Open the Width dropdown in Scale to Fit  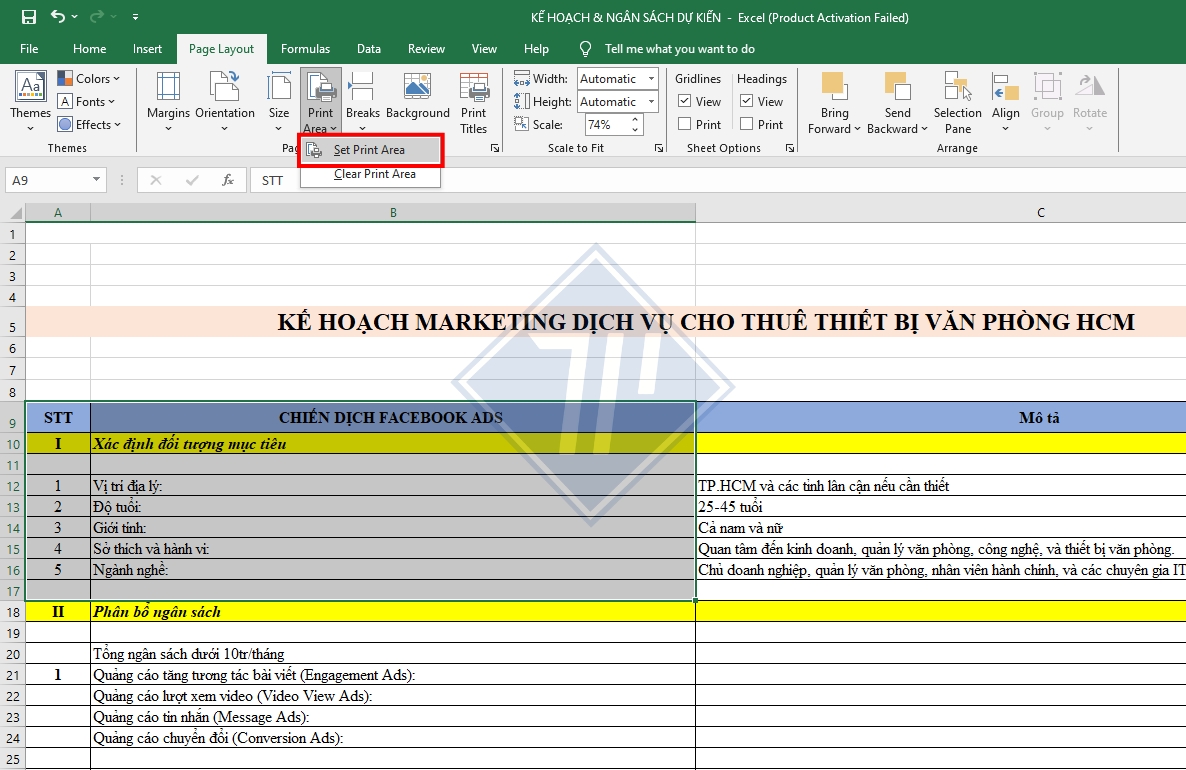point(654,78)
